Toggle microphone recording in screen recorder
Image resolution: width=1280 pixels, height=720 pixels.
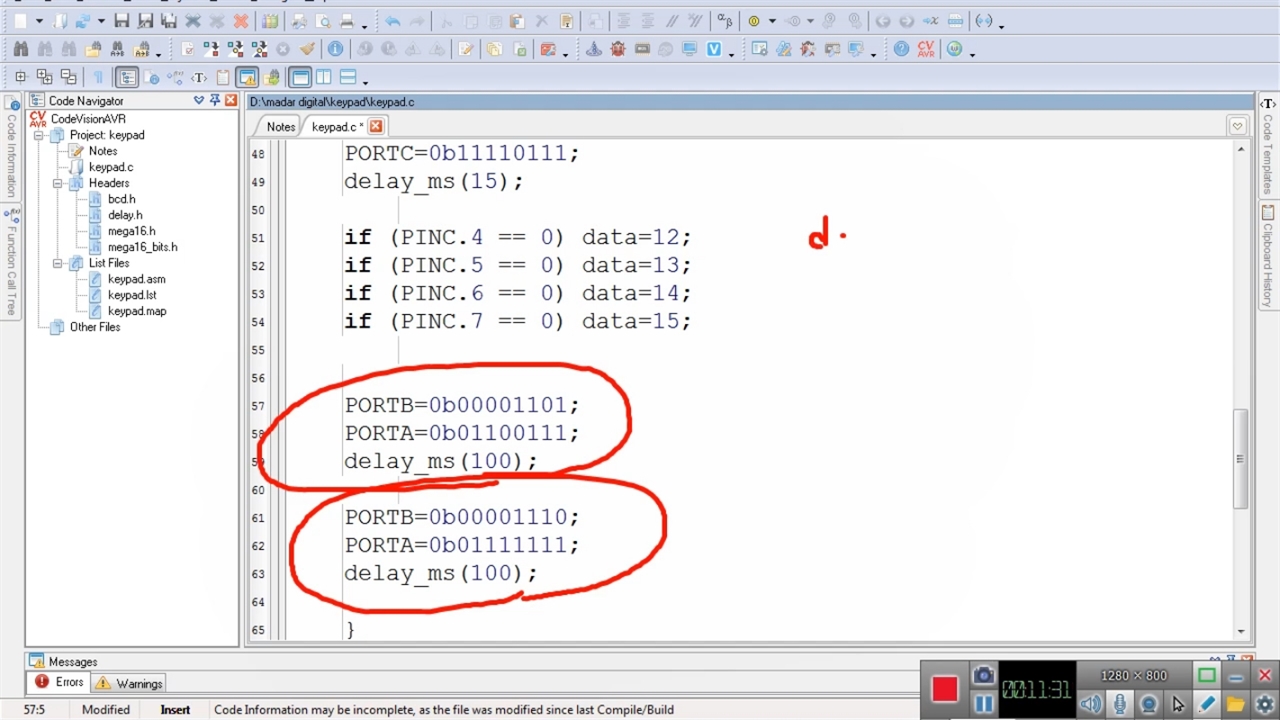(1119, 704)
